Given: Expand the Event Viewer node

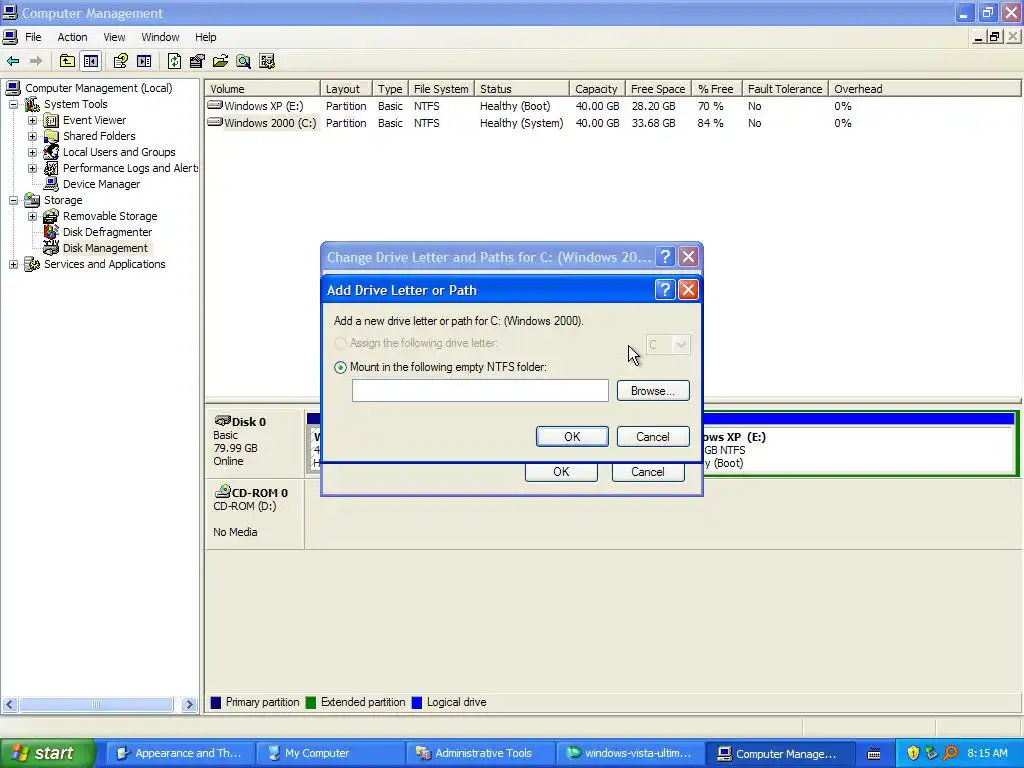Looking at the screenshot, I should click(32, 120).
